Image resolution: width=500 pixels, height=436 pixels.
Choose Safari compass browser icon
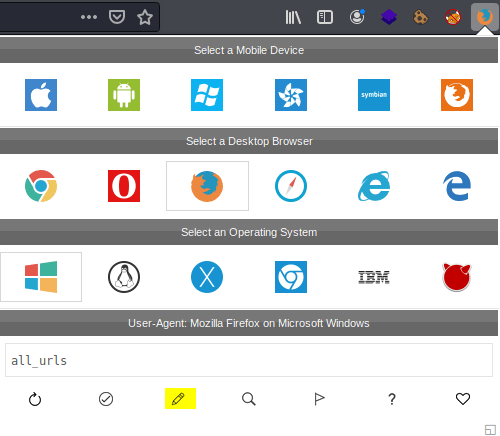tap(291, 186)
